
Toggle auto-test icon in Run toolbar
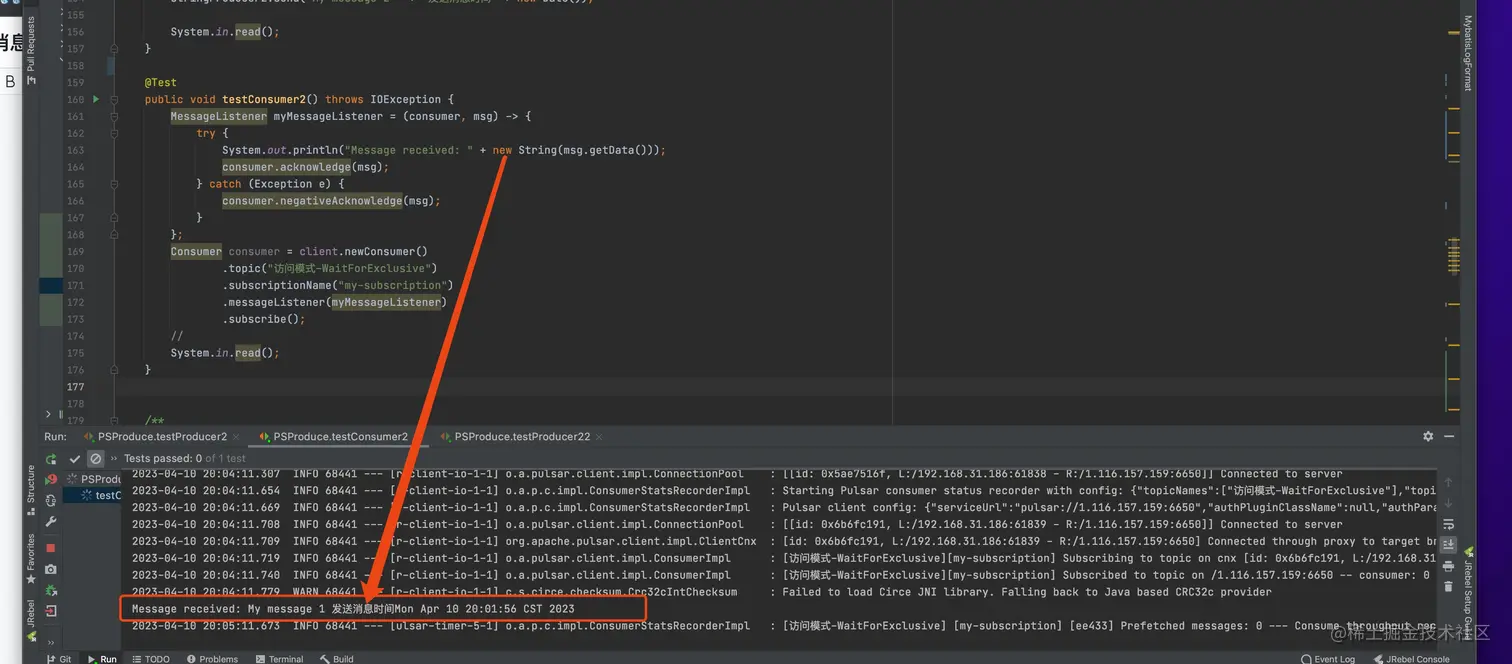pyautogui.click(x=51, y=501)
